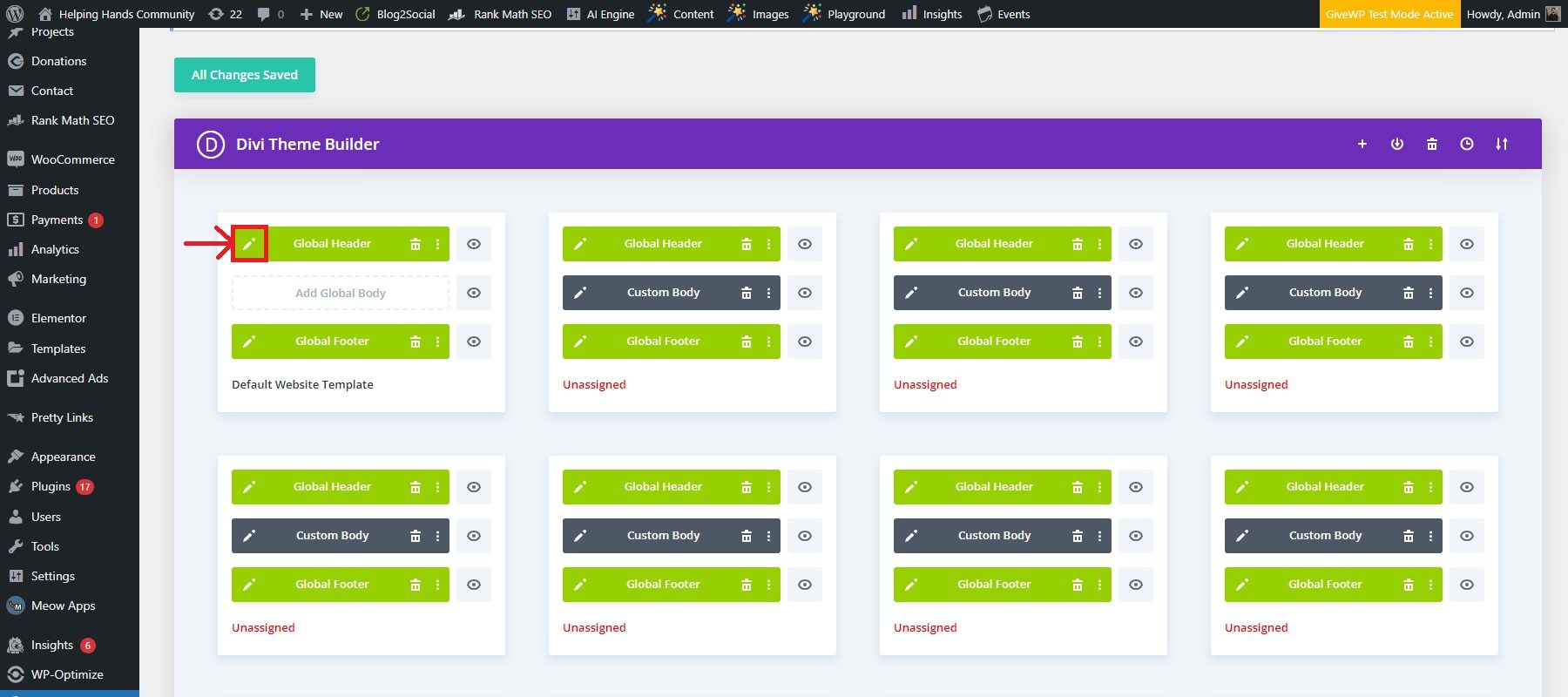Viewport: 1568px width, 697px height.
Task: Delete all templates using header trash icon
Action: pyautogui.click(x=1432, y=145)
